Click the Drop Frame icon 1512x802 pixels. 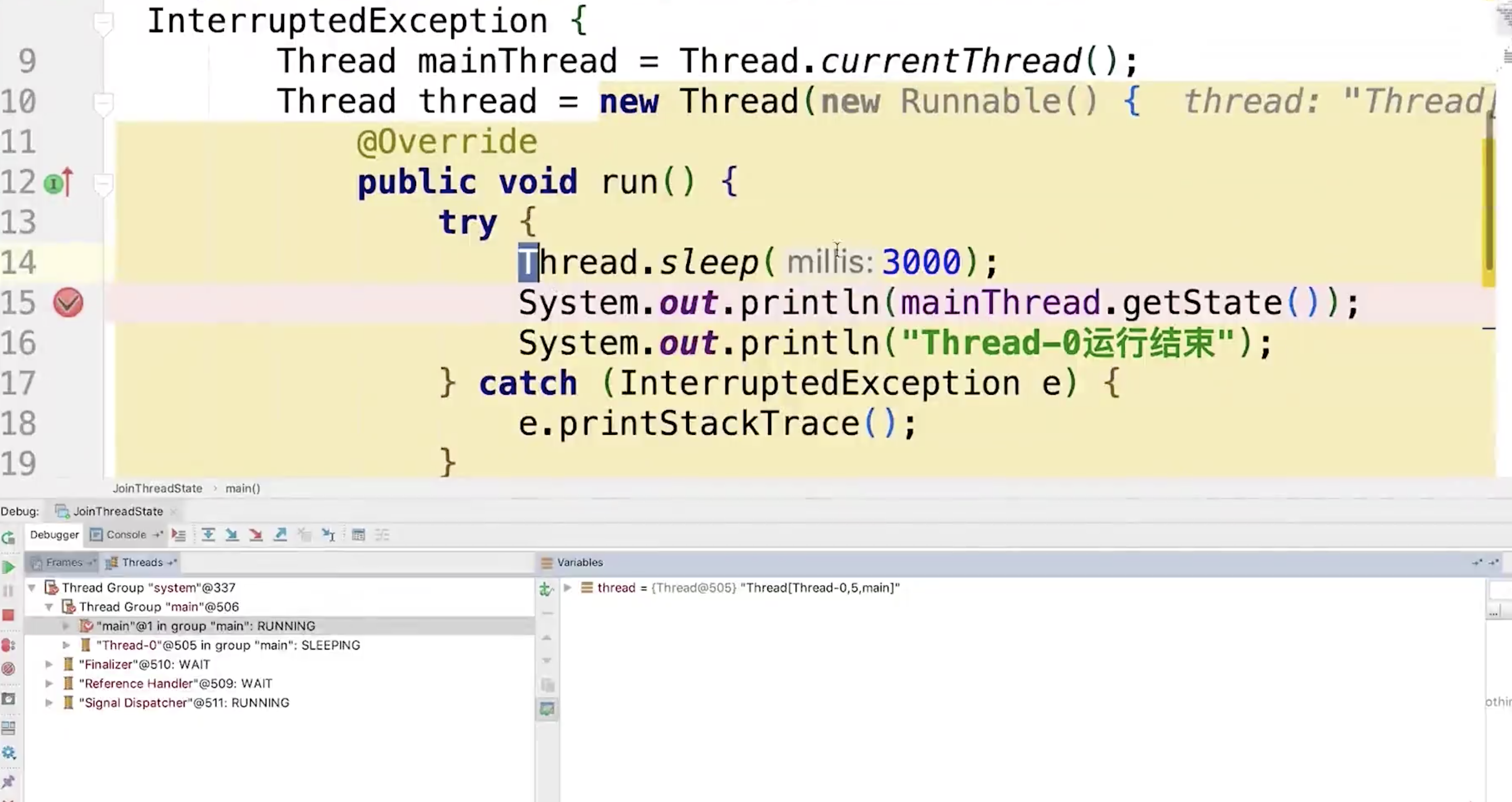(304, 535)
